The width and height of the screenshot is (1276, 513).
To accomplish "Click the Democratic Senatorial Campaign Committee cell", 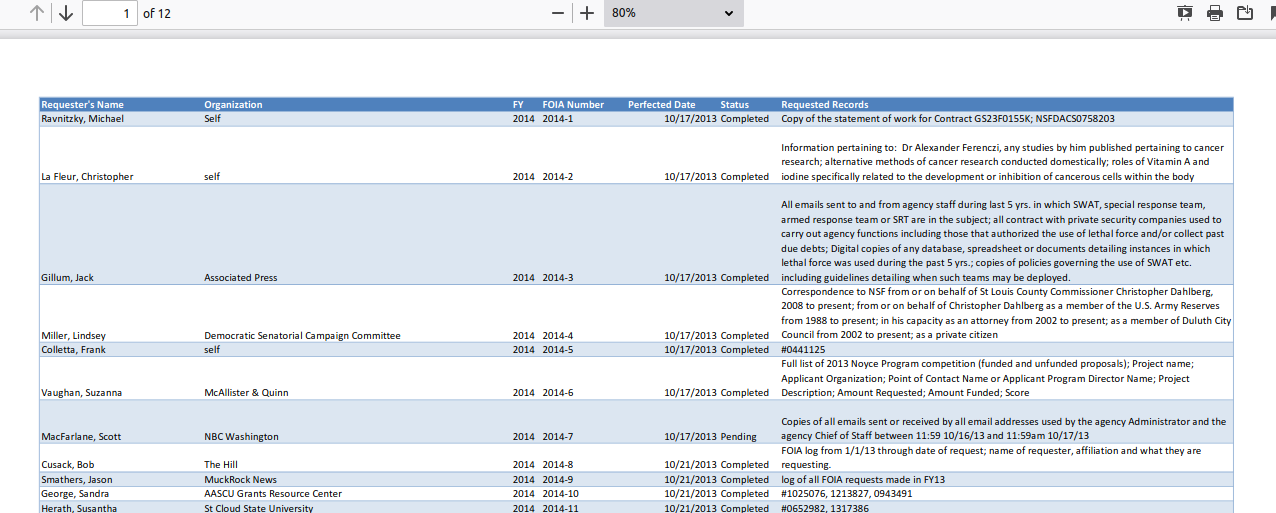I will tap(302, 336).
